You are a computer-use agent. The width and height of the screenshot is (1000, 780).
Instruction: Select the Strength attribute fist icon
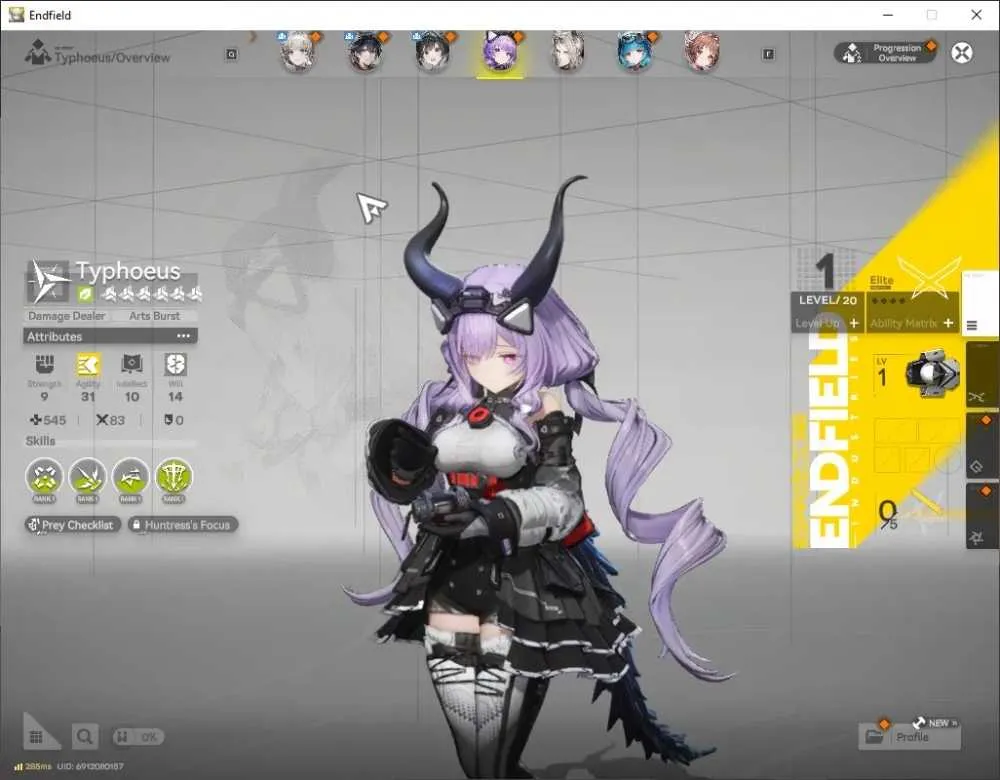click(44, 365)
